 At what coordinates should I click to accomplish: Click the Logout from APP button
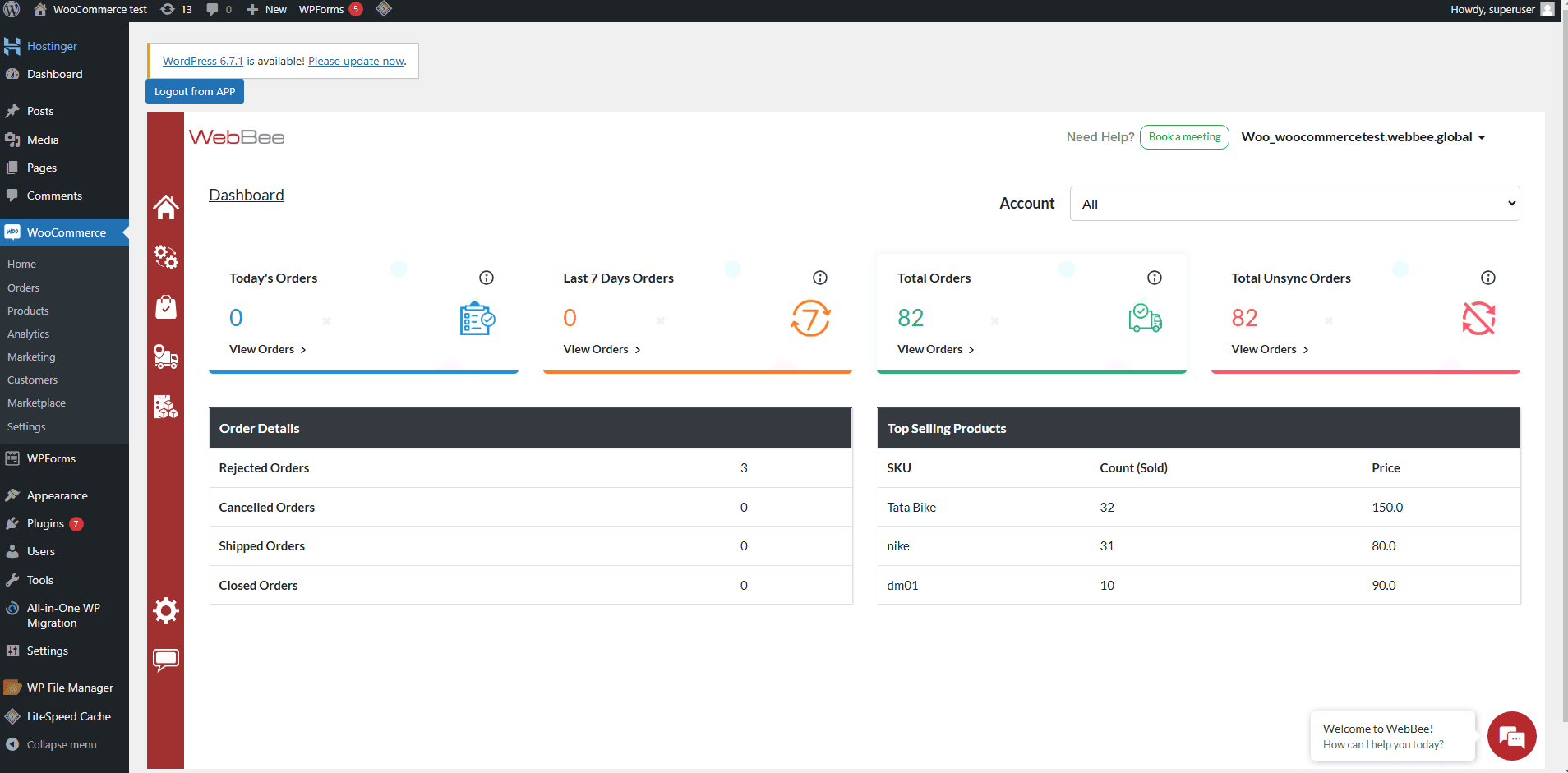click(x=195, y=91)
